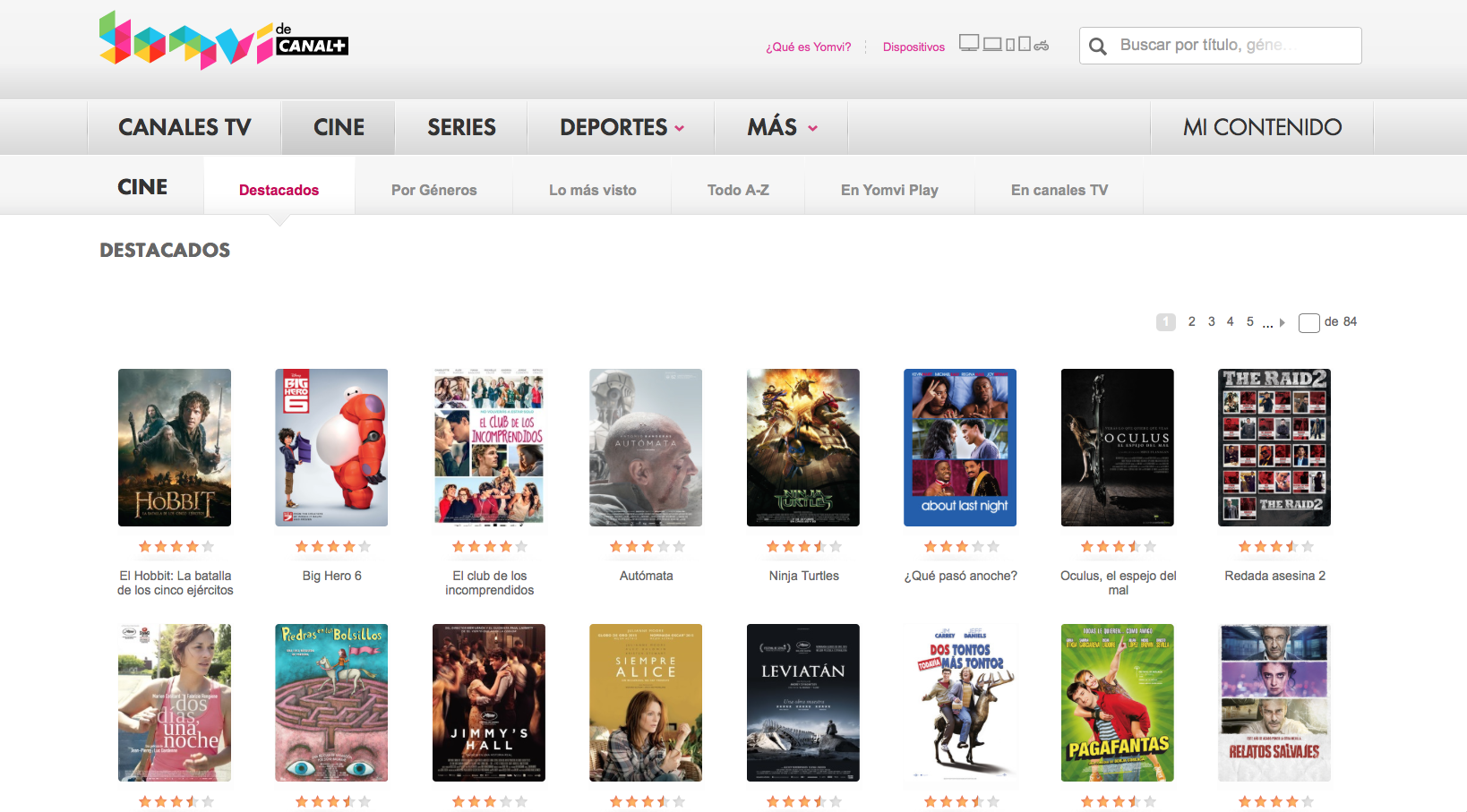Click El Hobbit: La batalla title text
Viewport: 1467px width, 812px height.
click(176, 583)
